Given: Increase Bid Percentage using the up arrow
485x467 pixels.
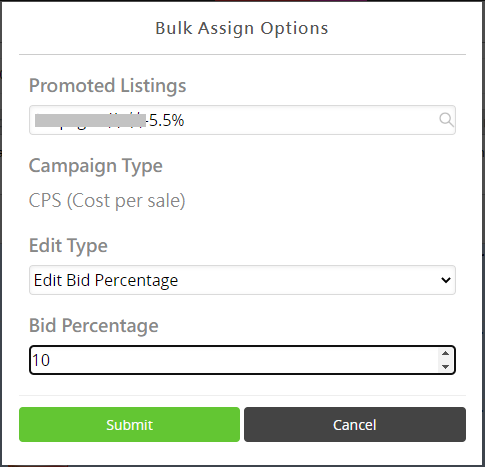Looking at the screenshot, I should (445, 354).
